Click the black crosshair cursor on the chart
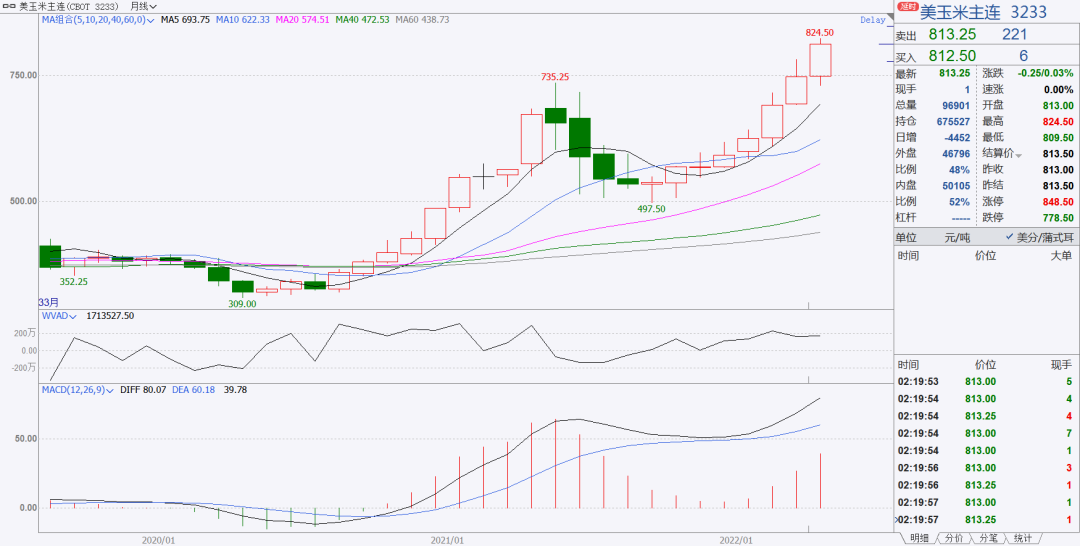 [484, 176]
